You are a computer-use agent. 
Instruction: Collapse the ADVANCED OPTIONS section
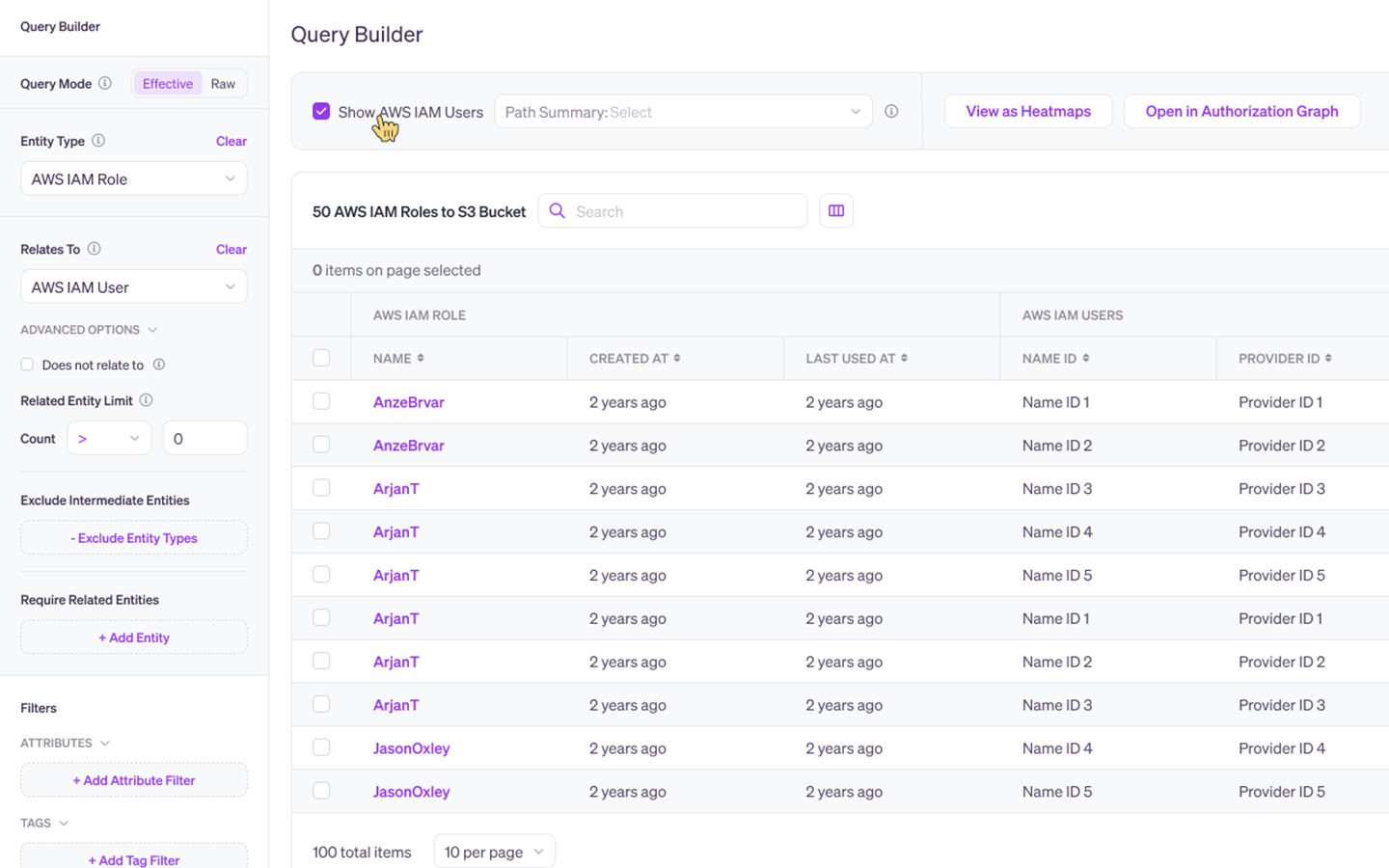pos(89,330)
